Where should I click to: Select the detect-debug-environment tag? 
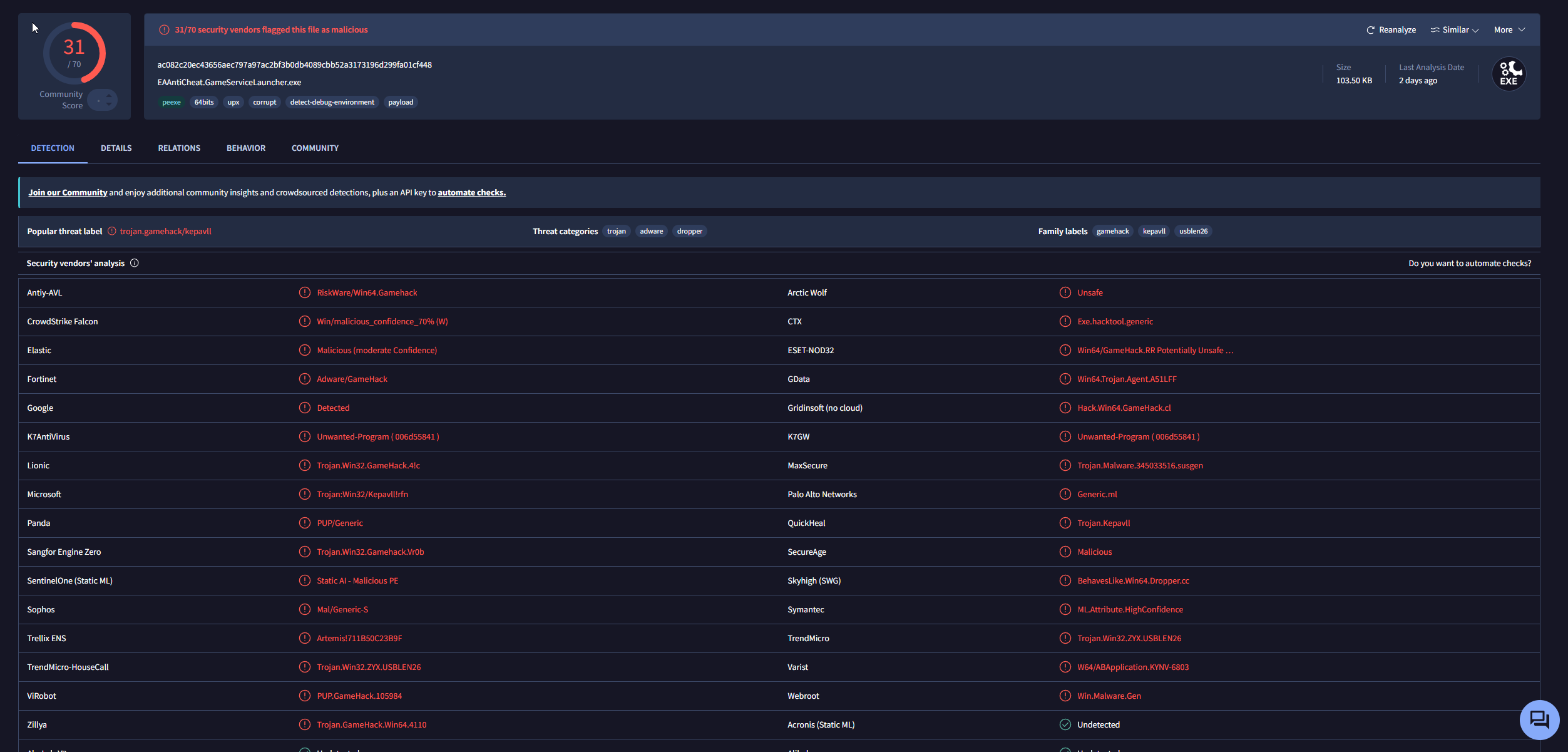[332, 102]
